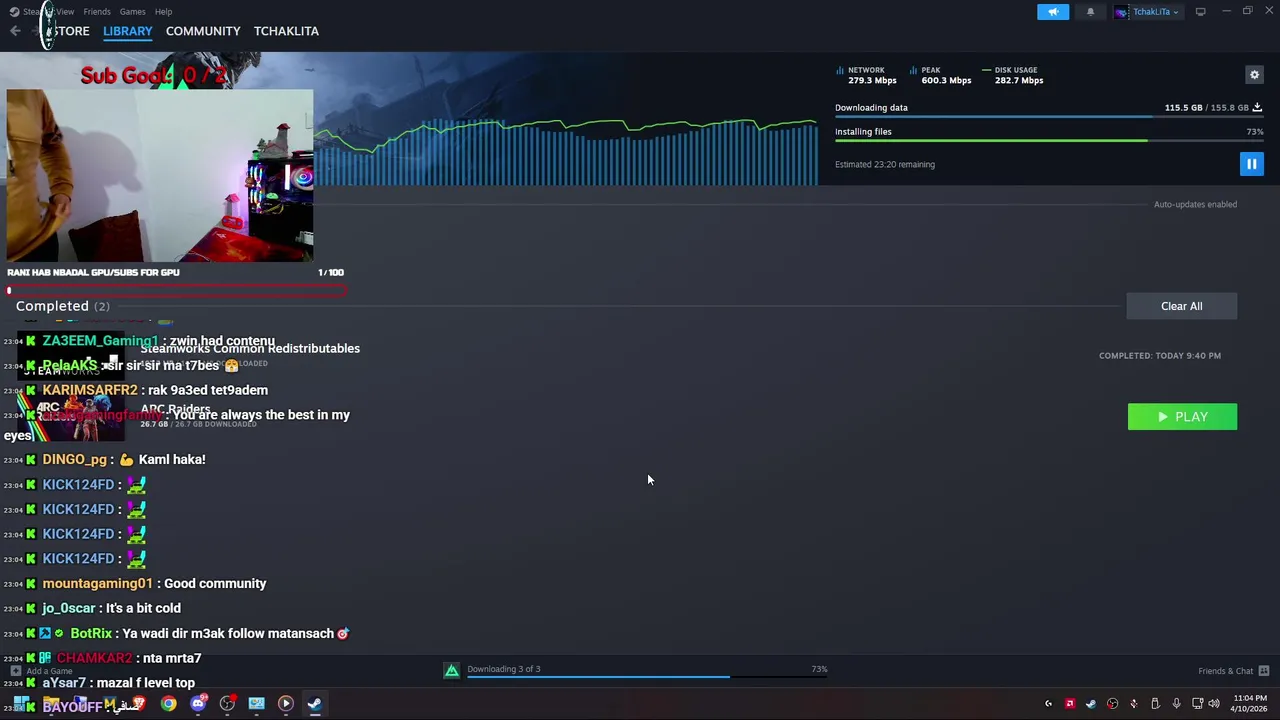Open the TCHAKLITA profile tab
Viewport: 1280px width, 720px height.
tap(286, 31)
